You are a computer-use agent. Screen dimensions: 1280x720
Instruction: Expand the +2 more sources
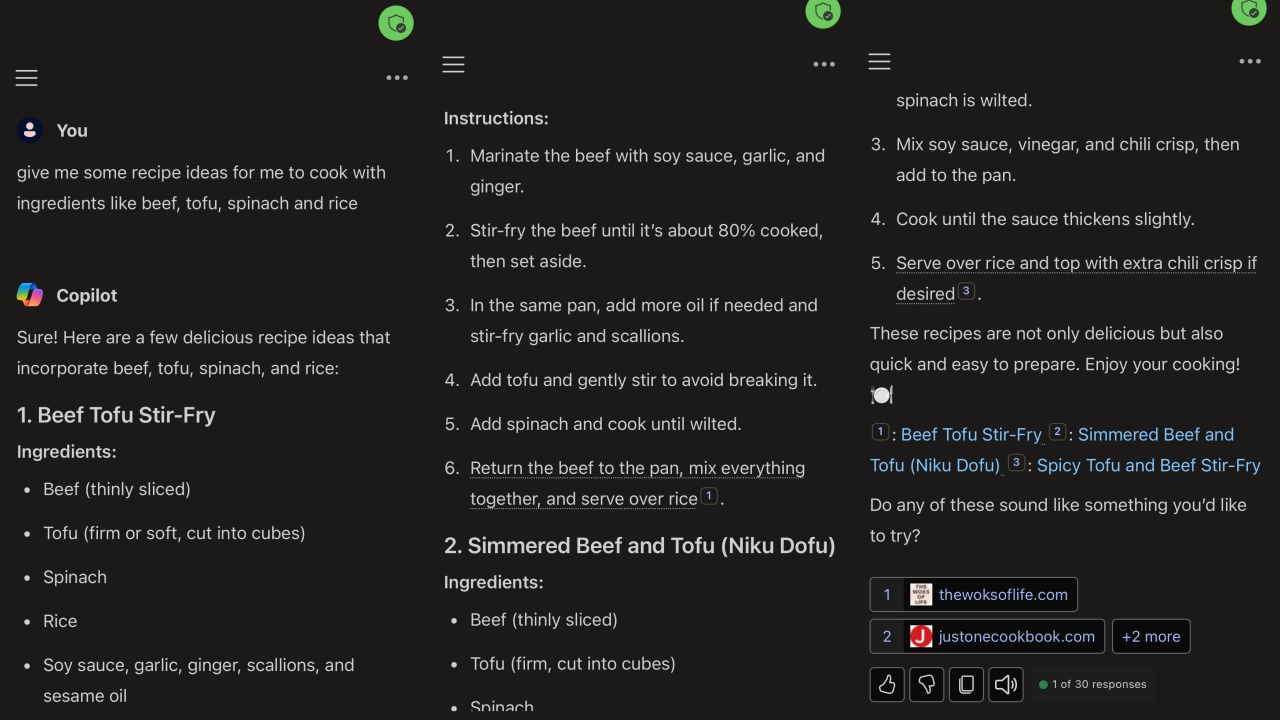click(1151, 636)
